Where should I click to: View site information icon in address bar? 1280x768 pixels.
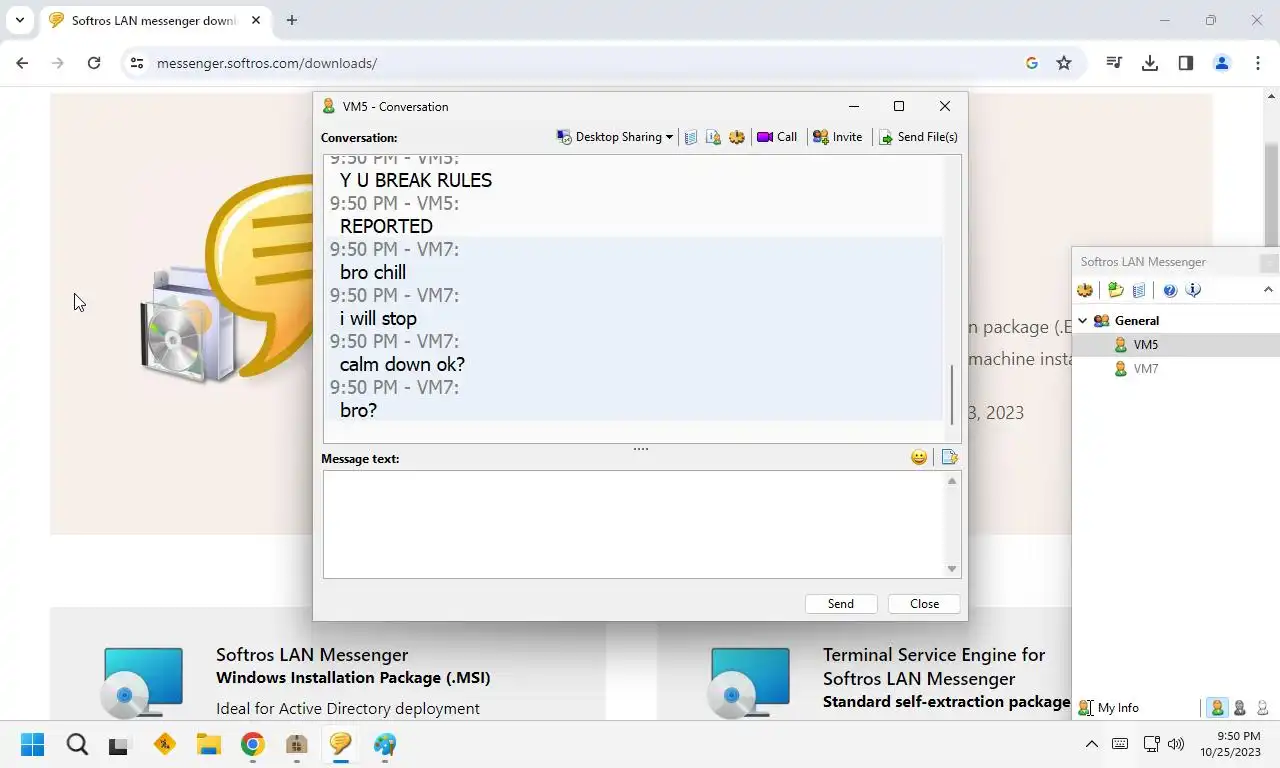137,63
